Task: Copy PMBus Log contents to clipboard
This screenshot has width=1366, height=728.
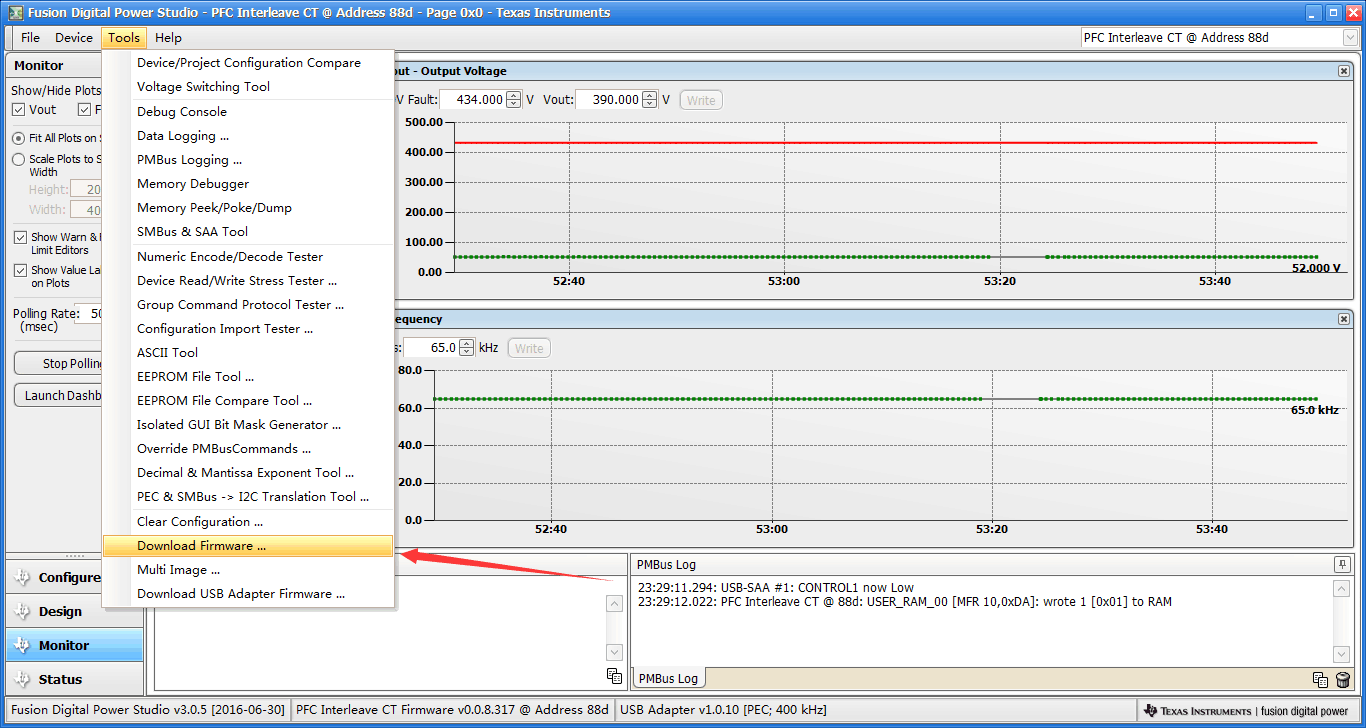Action: (x=1320, y=679)
